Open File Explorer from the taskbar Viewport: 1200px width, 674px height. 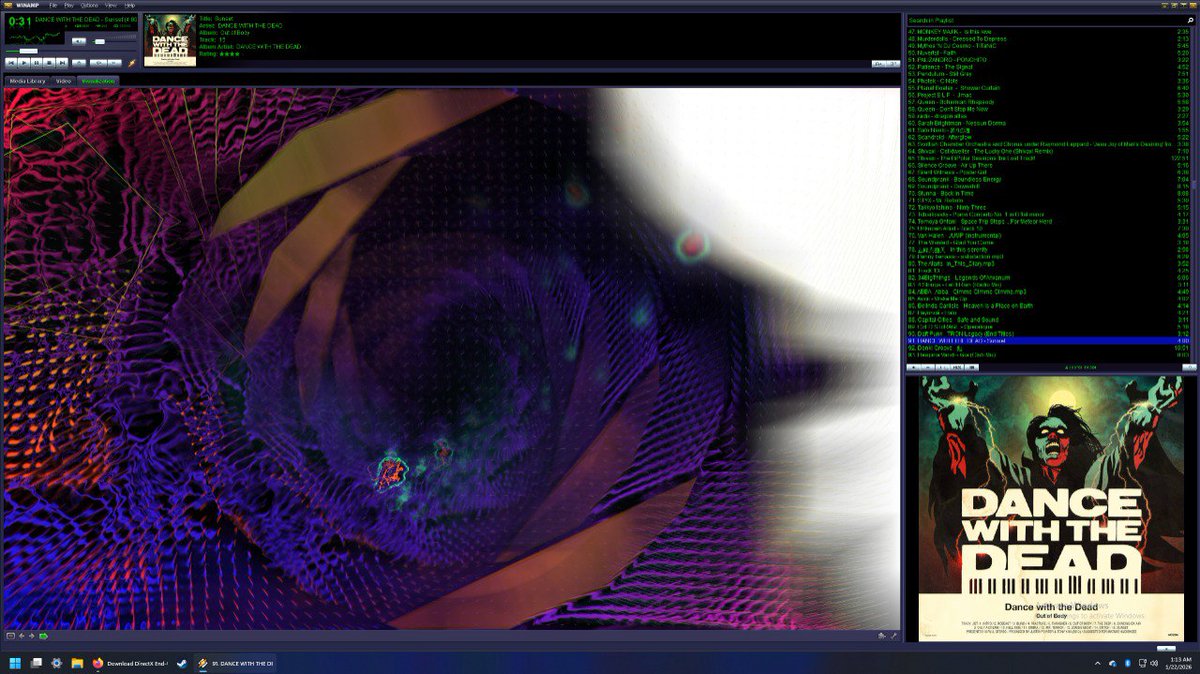77,663
